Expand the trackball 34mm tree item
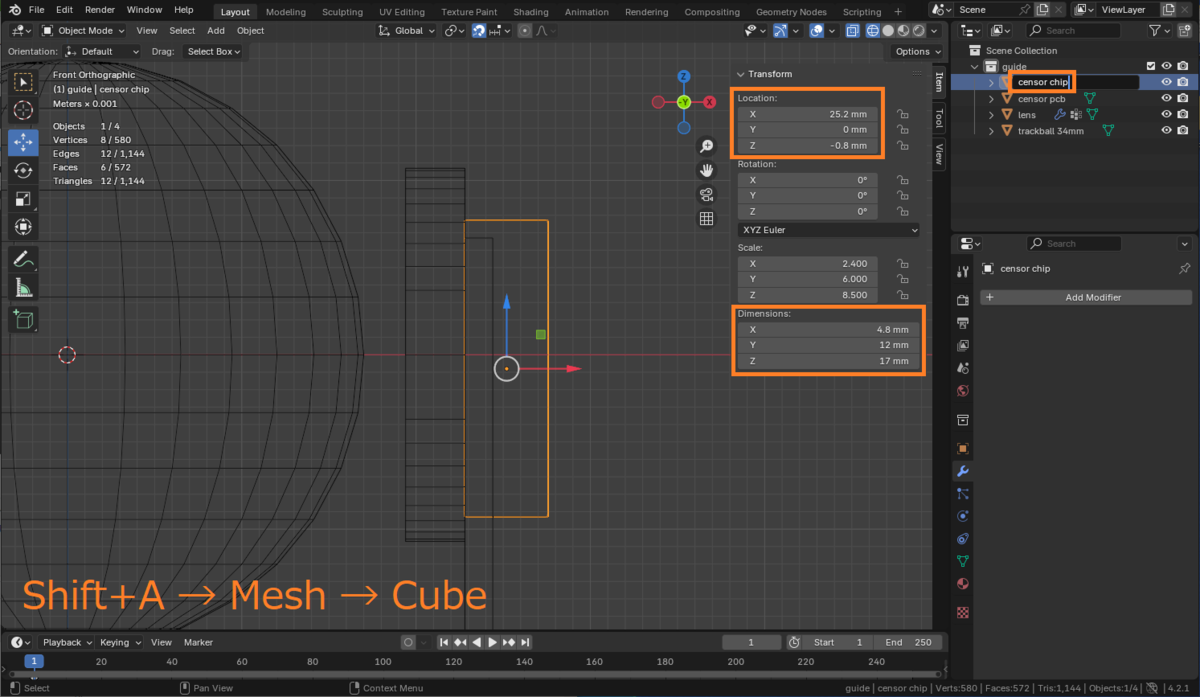 click(992, 131)
